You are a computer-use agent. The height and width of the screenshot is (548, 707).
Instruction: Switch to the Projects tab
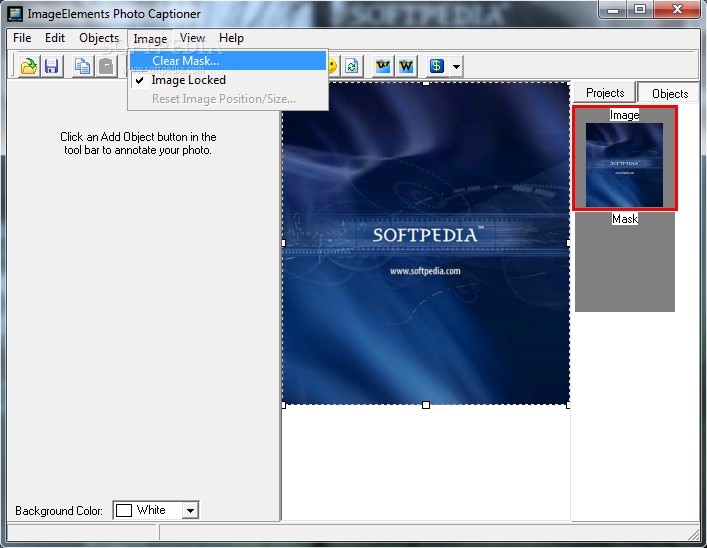click(605, 93)
